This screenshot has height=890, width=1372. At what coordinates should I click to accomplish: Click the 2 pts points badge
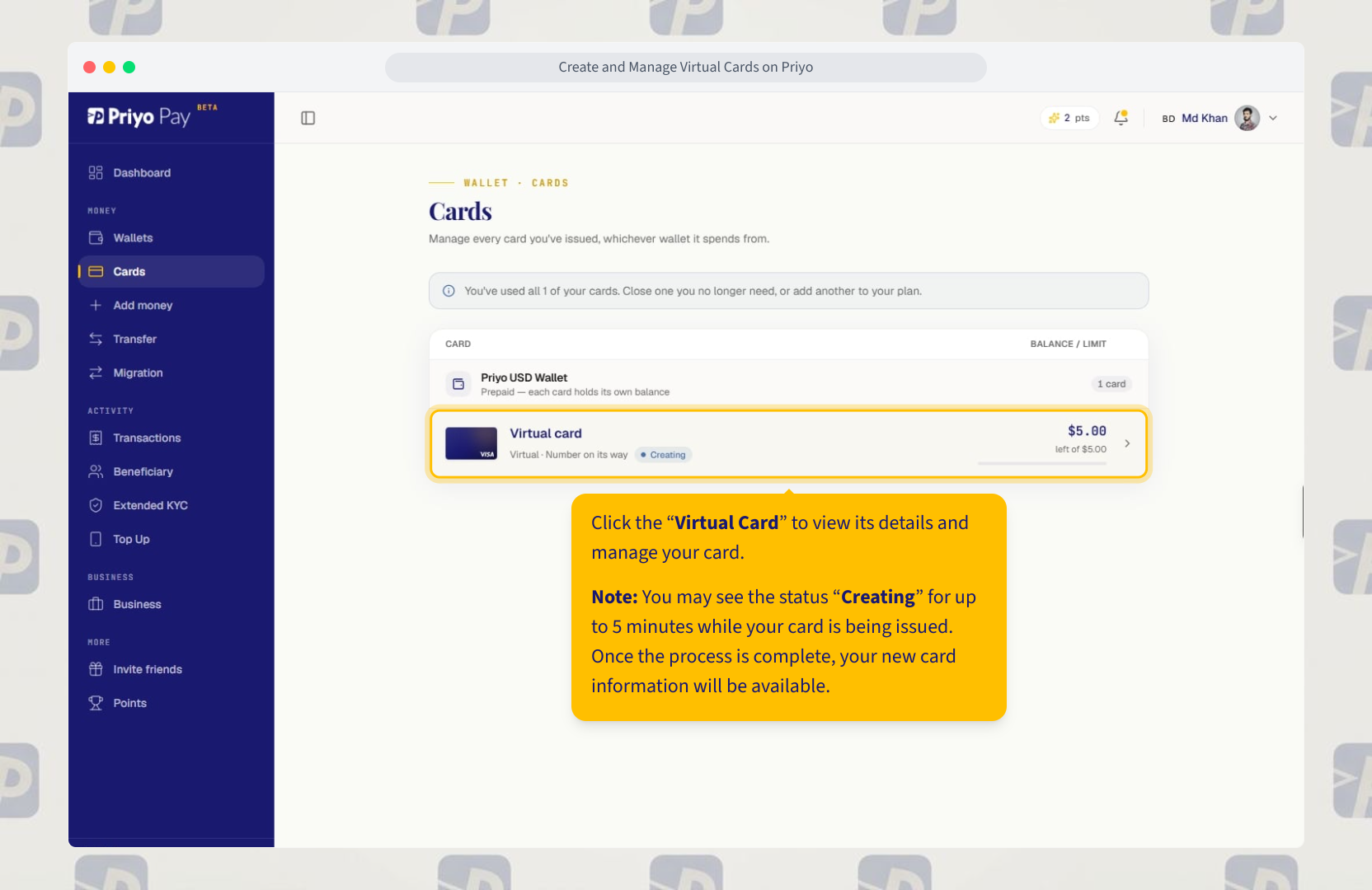[1069, 118]
